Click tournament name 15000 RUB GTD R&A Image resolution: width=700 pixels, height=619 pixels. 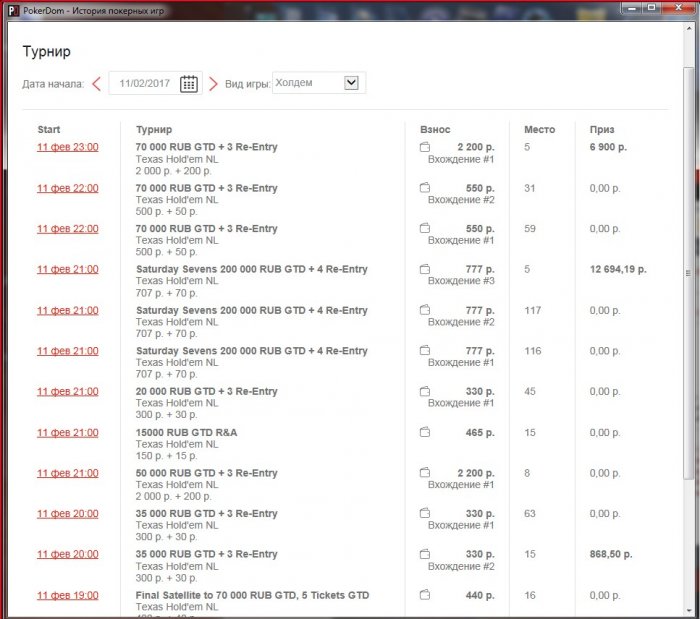click(x=186, y=432)
